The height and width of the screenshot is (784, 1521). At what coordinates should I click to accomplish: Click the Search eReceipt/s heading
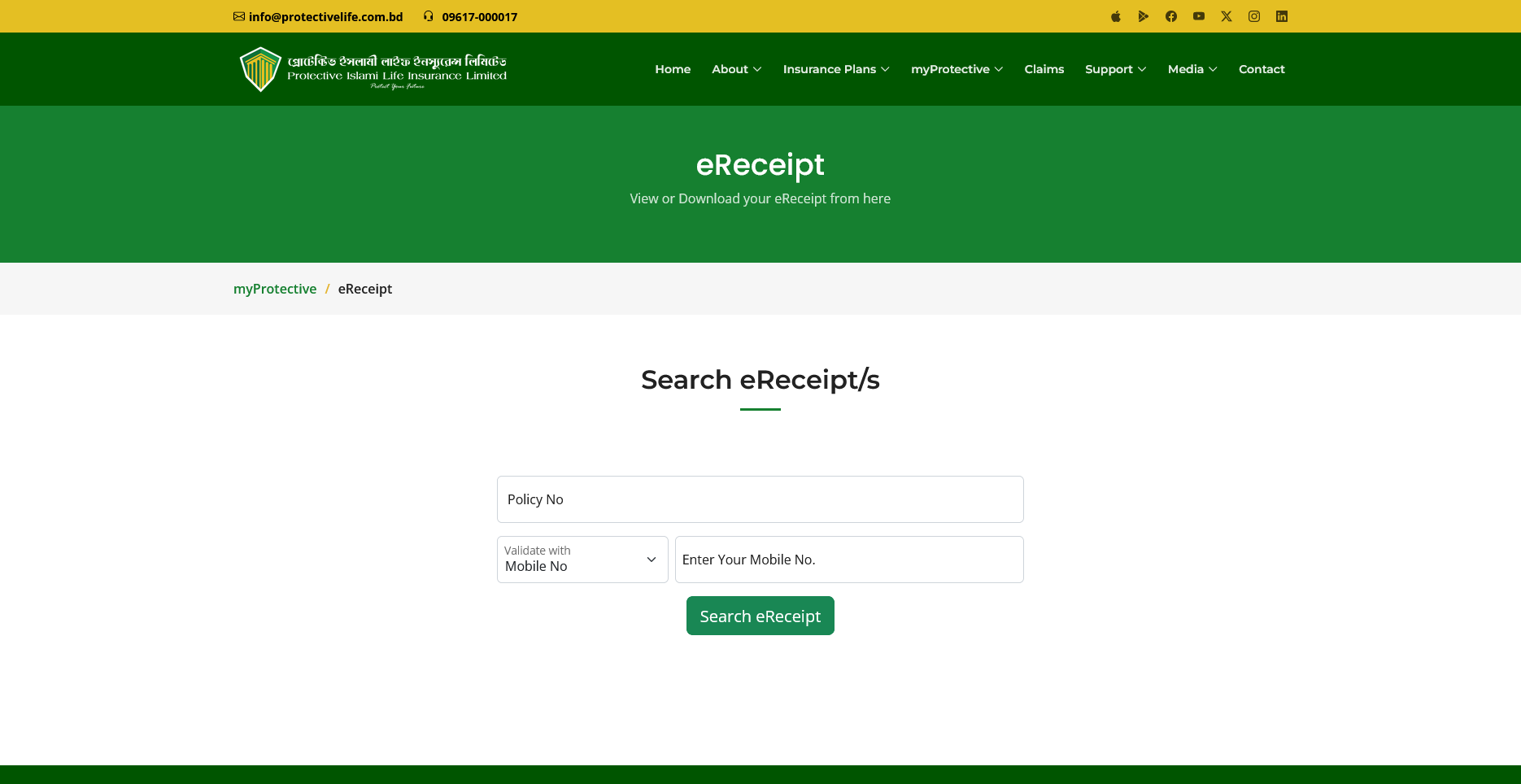pyautogui.click(x=760, y=380)
